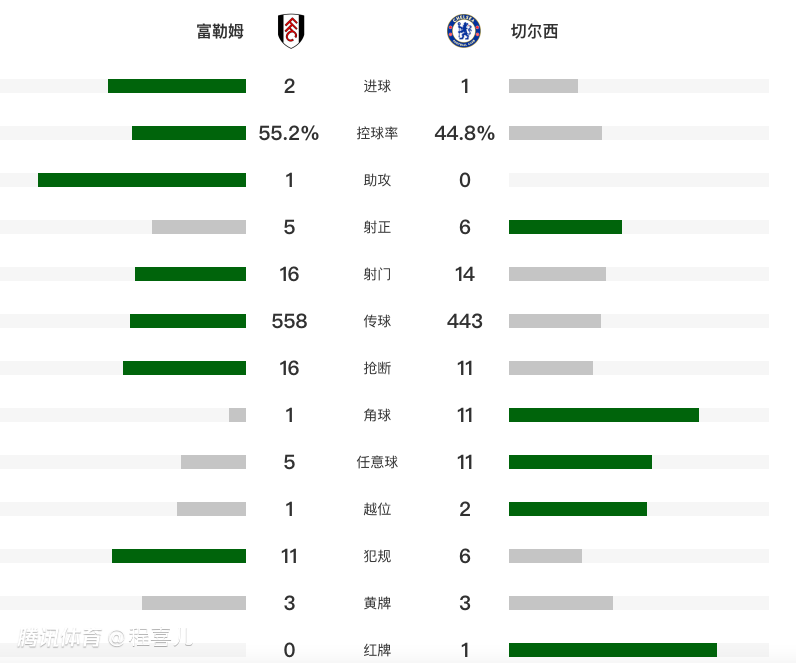This screenshot has height=663, width=796.
Task: Select the 切尔西 team name
Action: (534, 31)
